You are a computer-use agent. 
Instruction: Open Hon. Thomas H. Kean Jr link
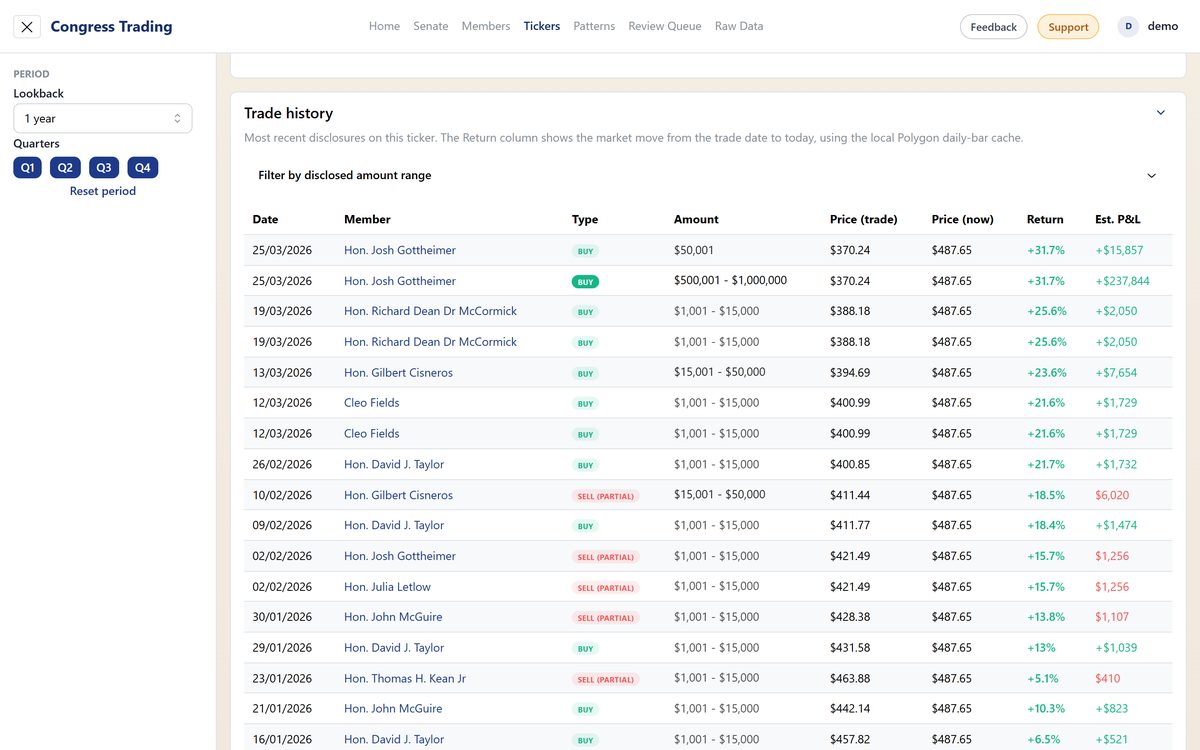coord(405,678)
